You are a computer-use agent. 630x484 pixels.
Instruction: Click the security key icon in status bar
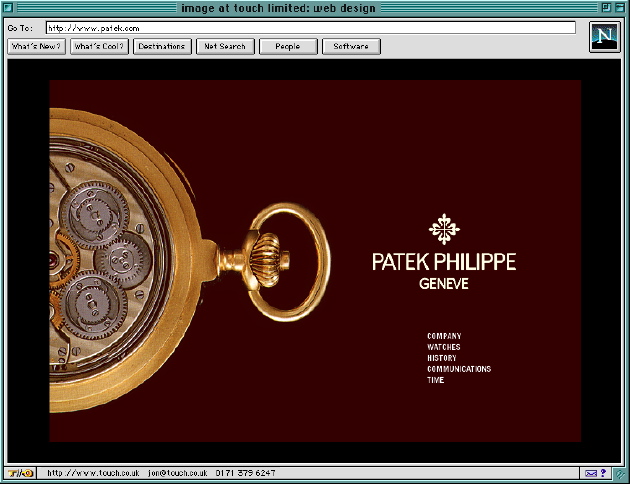coord(20,473)
